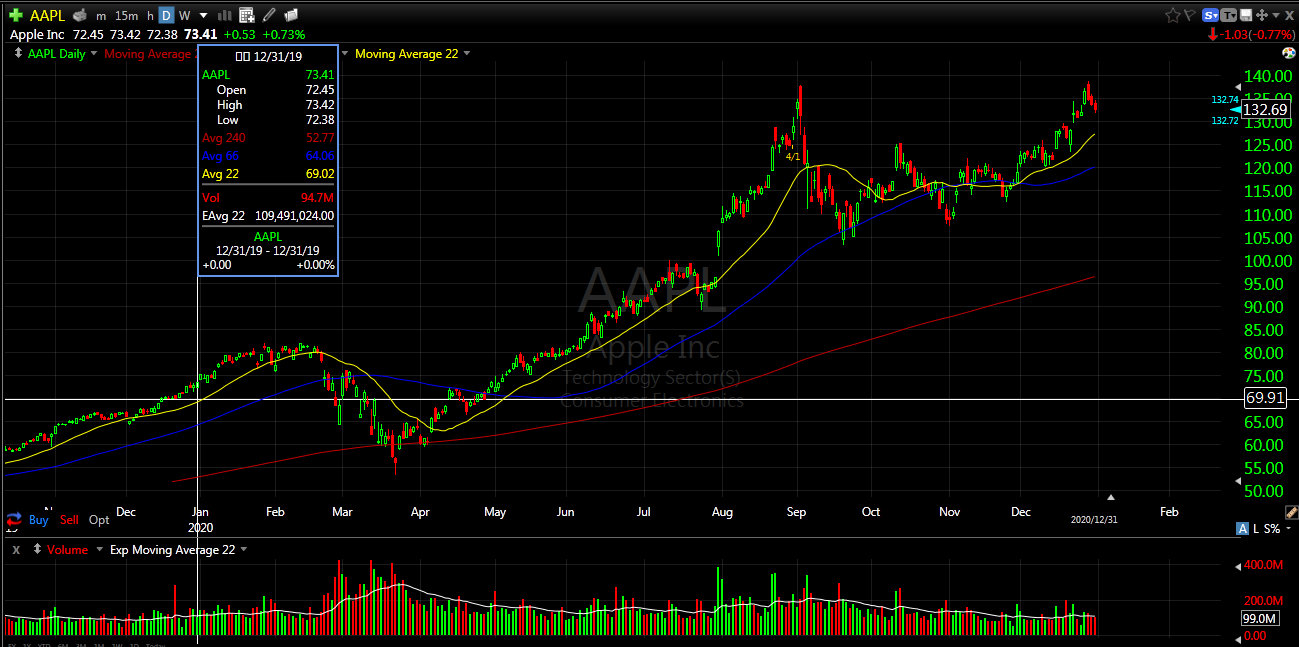Open the gray T dropdown button

1229,15
